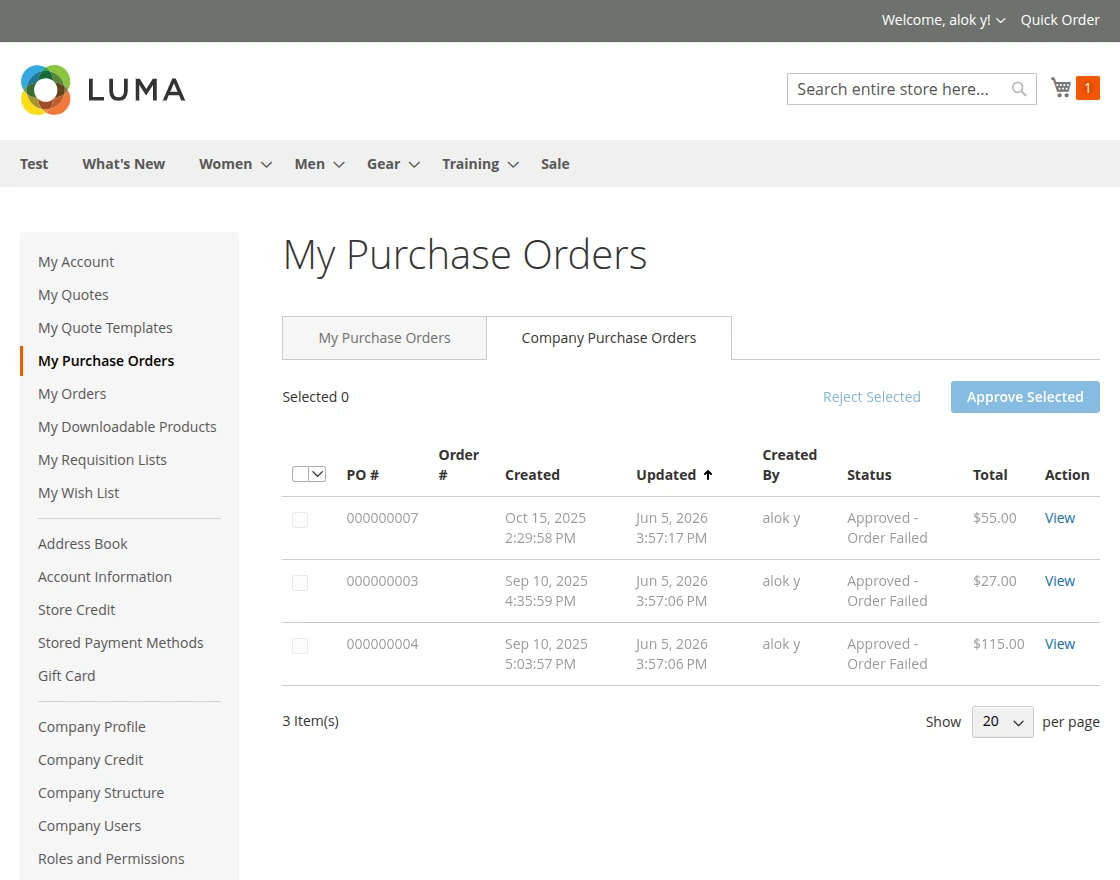
Task: Open My Purchase Orders in sidebar
Action: pos(106,361)
